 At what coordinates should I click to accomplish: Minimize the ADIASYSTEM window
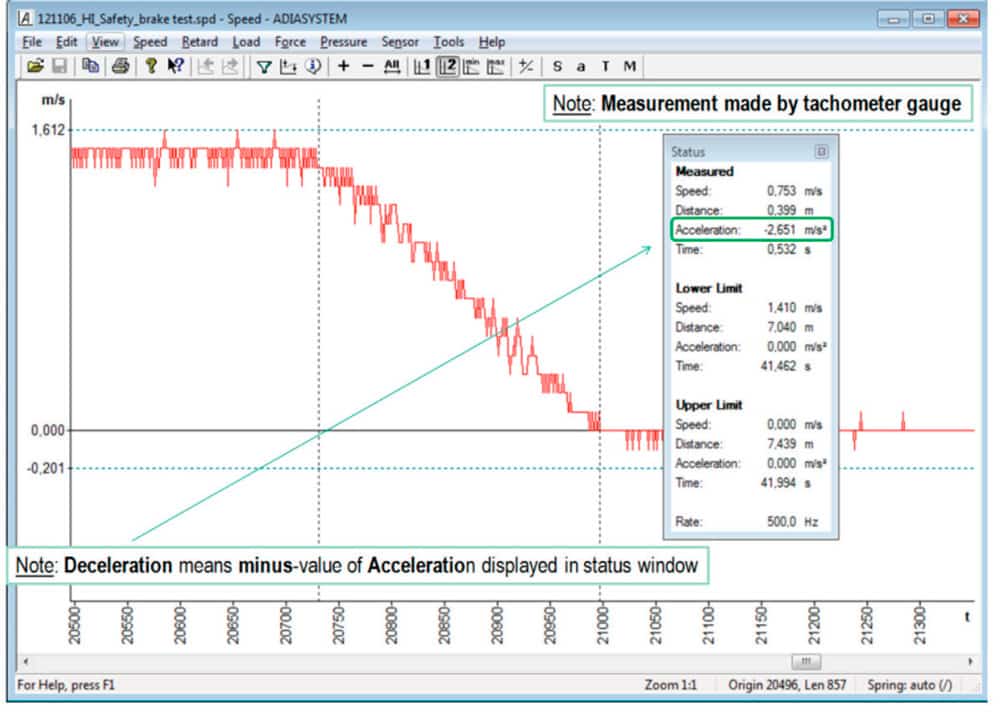tap(893, 18)
